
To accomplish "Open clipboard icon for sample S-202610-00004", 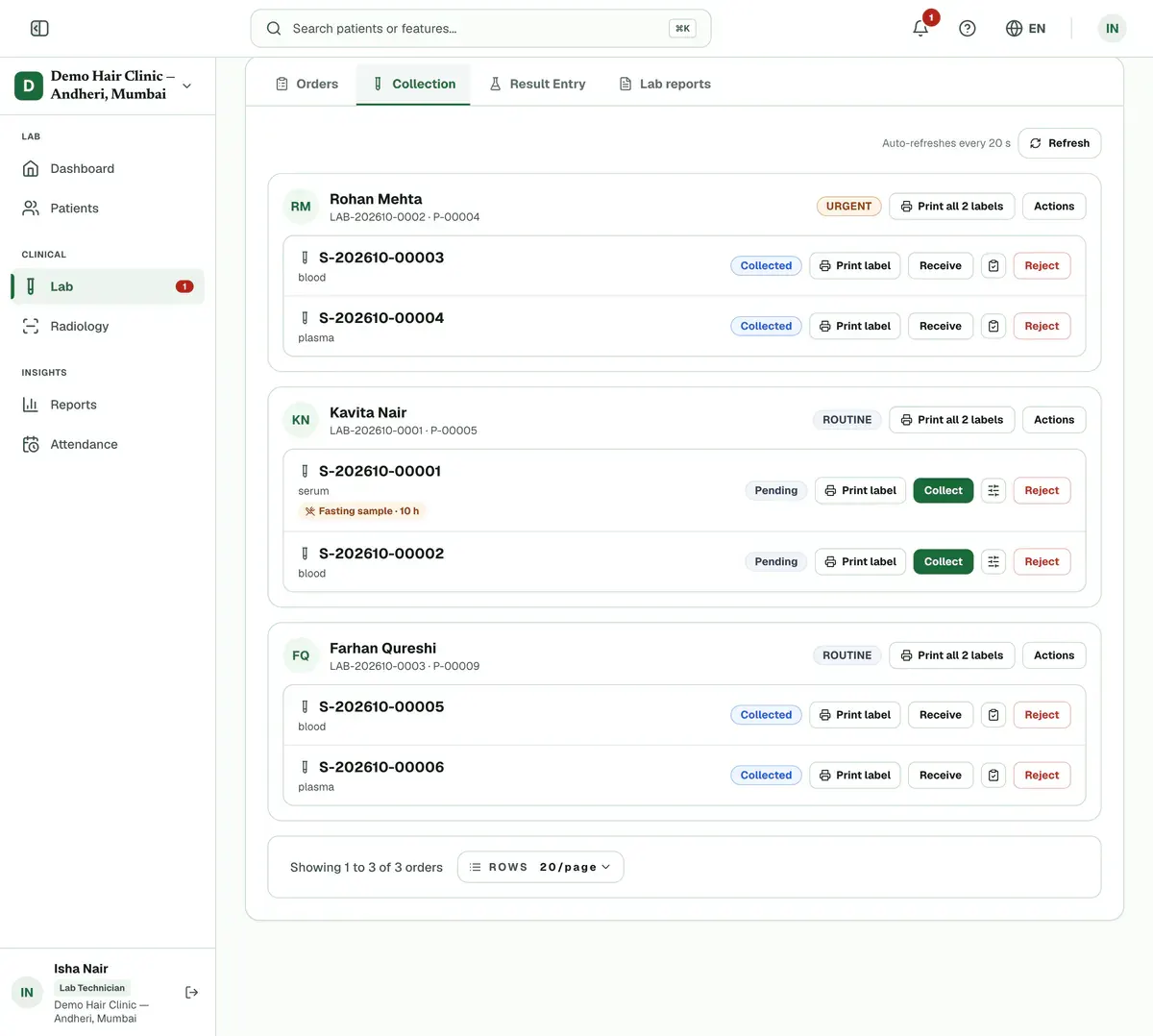I will coord(994,327).
